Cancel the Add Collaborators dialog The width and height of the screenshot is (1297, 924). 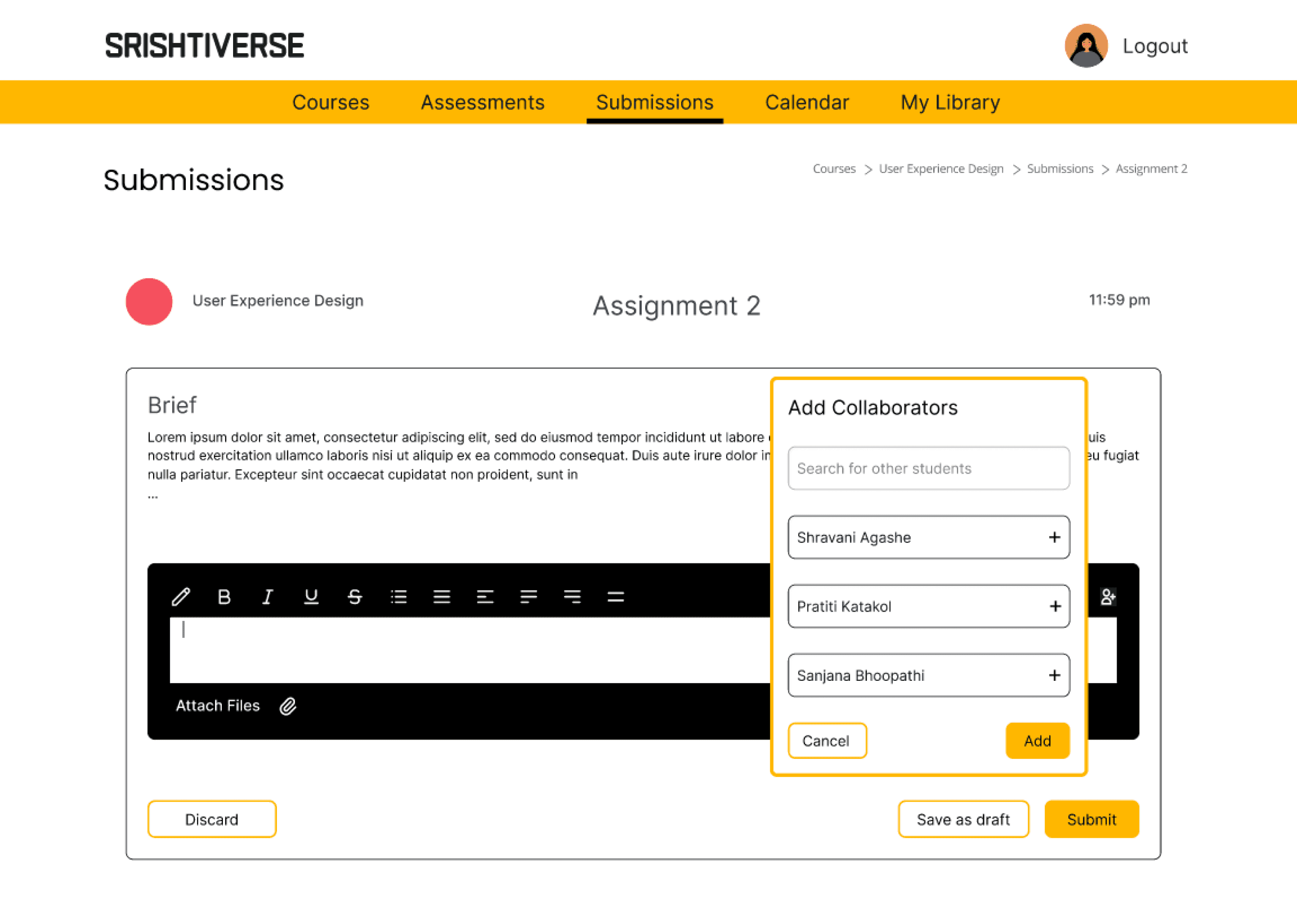coord(826,741)
